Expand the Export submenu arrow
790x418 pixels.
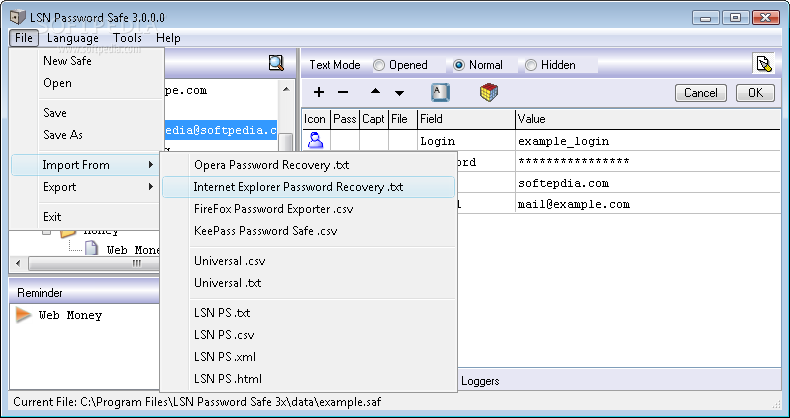(151, 187)
